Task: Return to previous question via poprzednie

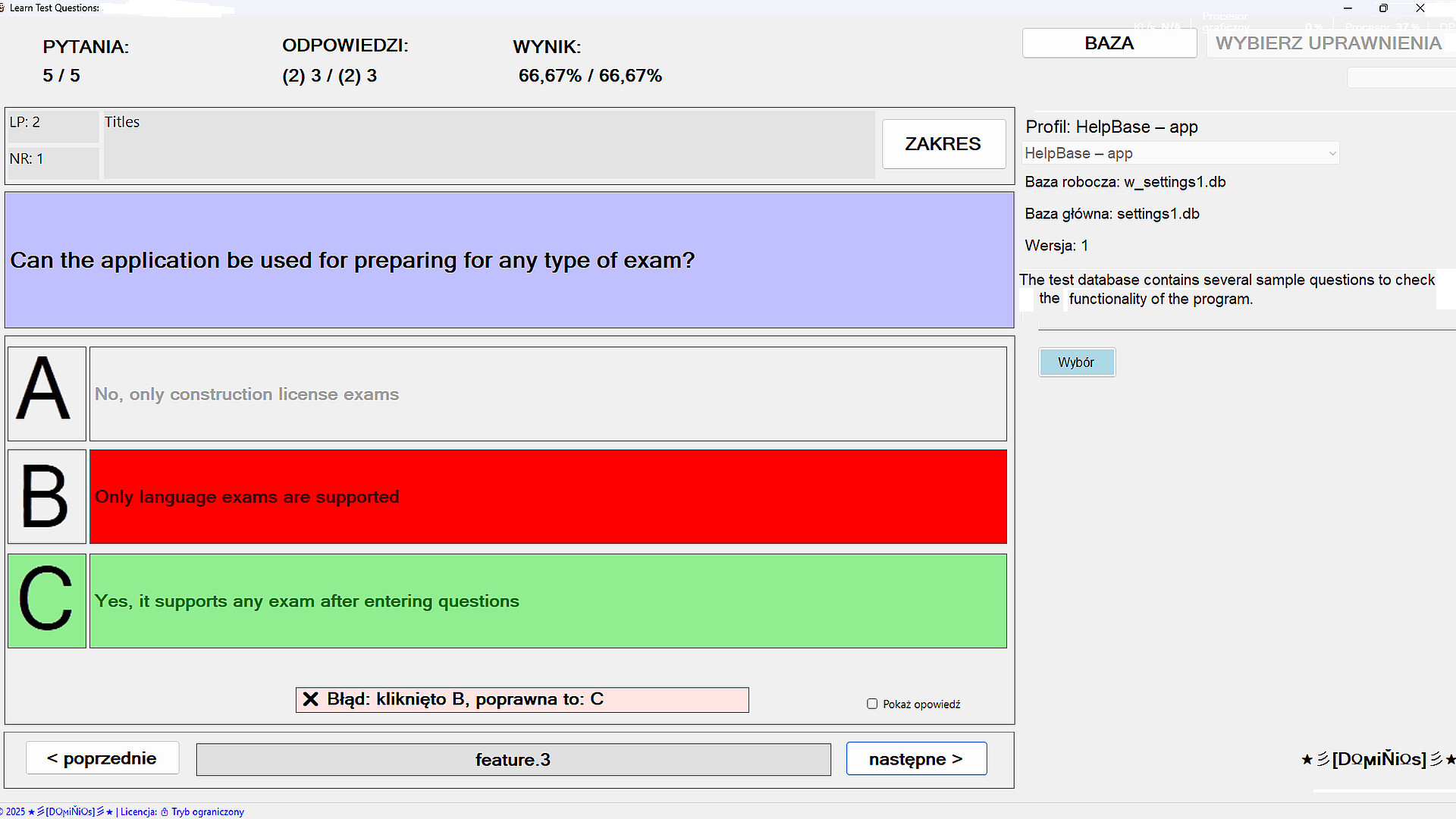Action: 102,758
